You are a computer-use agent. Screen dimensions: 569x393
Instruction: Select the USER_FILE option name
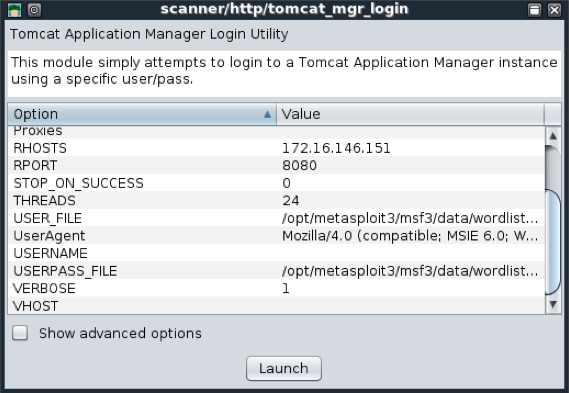click(x=48, y=218)
